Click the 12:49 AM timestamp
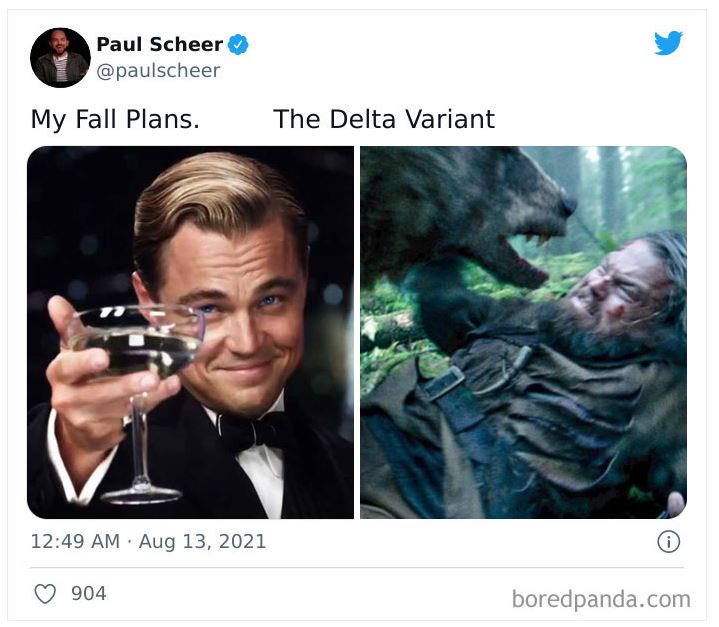Image resolution: width=719 pixels, height=627 pixels. pyautogui.click(x=75, y=542)
